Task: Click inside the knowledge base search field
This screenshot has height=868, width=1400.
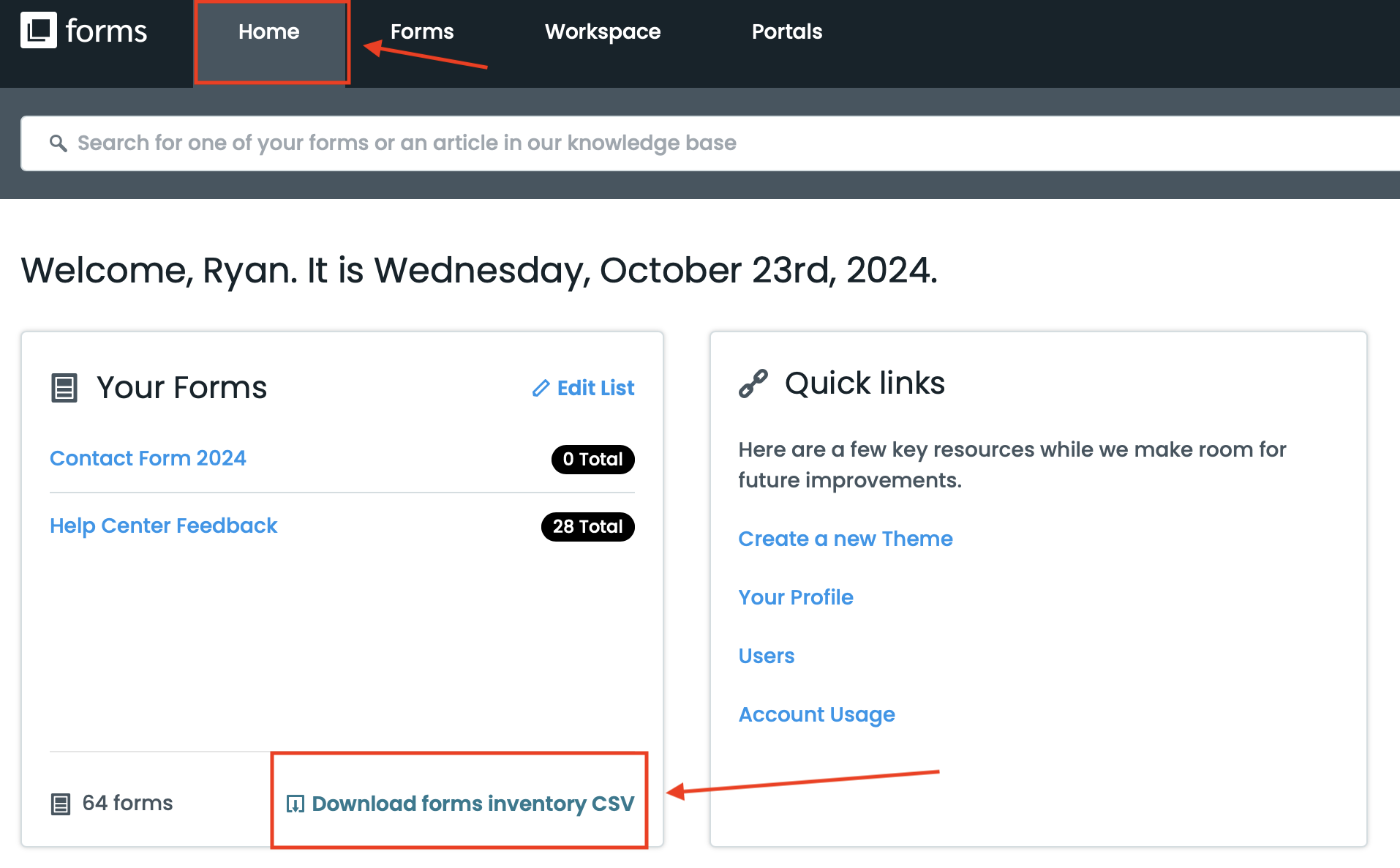Action: (x=439, y=142)
